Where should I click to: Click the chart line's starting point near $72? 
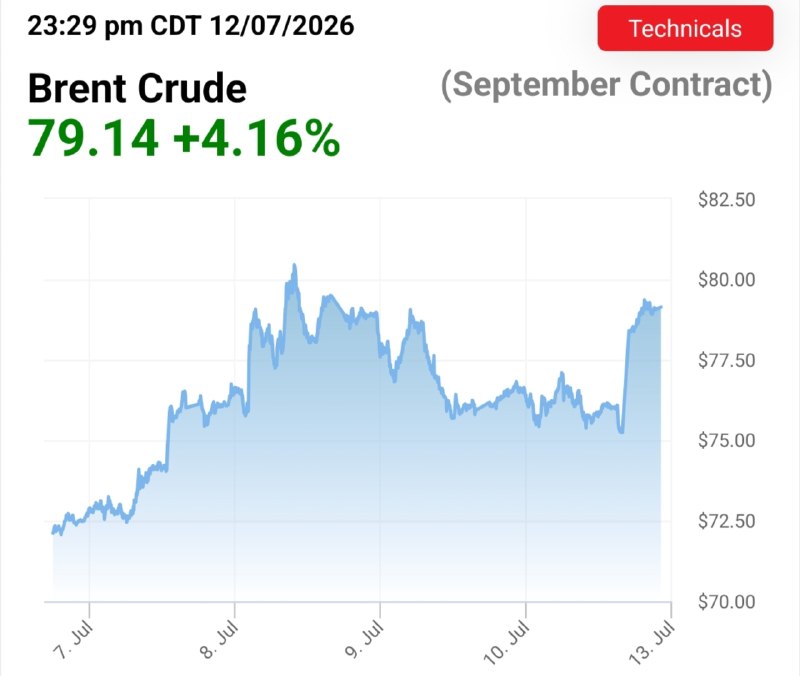pos(53,533)
